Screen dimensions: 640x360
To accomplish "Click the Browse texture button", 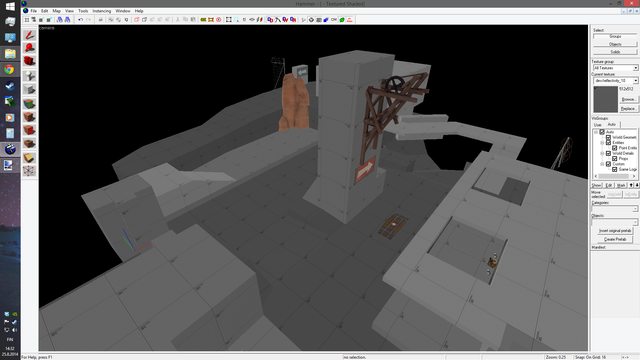I will [628, 100].
